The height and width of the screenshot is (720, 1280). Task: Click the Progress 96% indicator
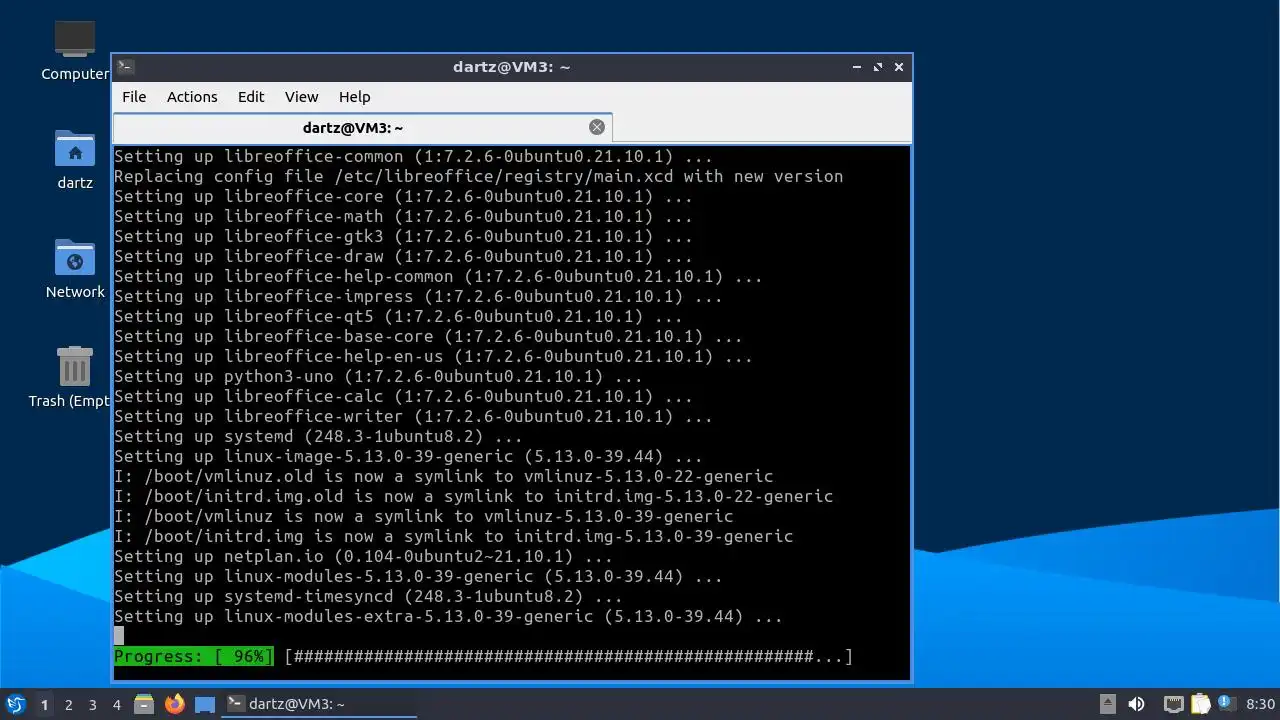(x=193, y=657)
